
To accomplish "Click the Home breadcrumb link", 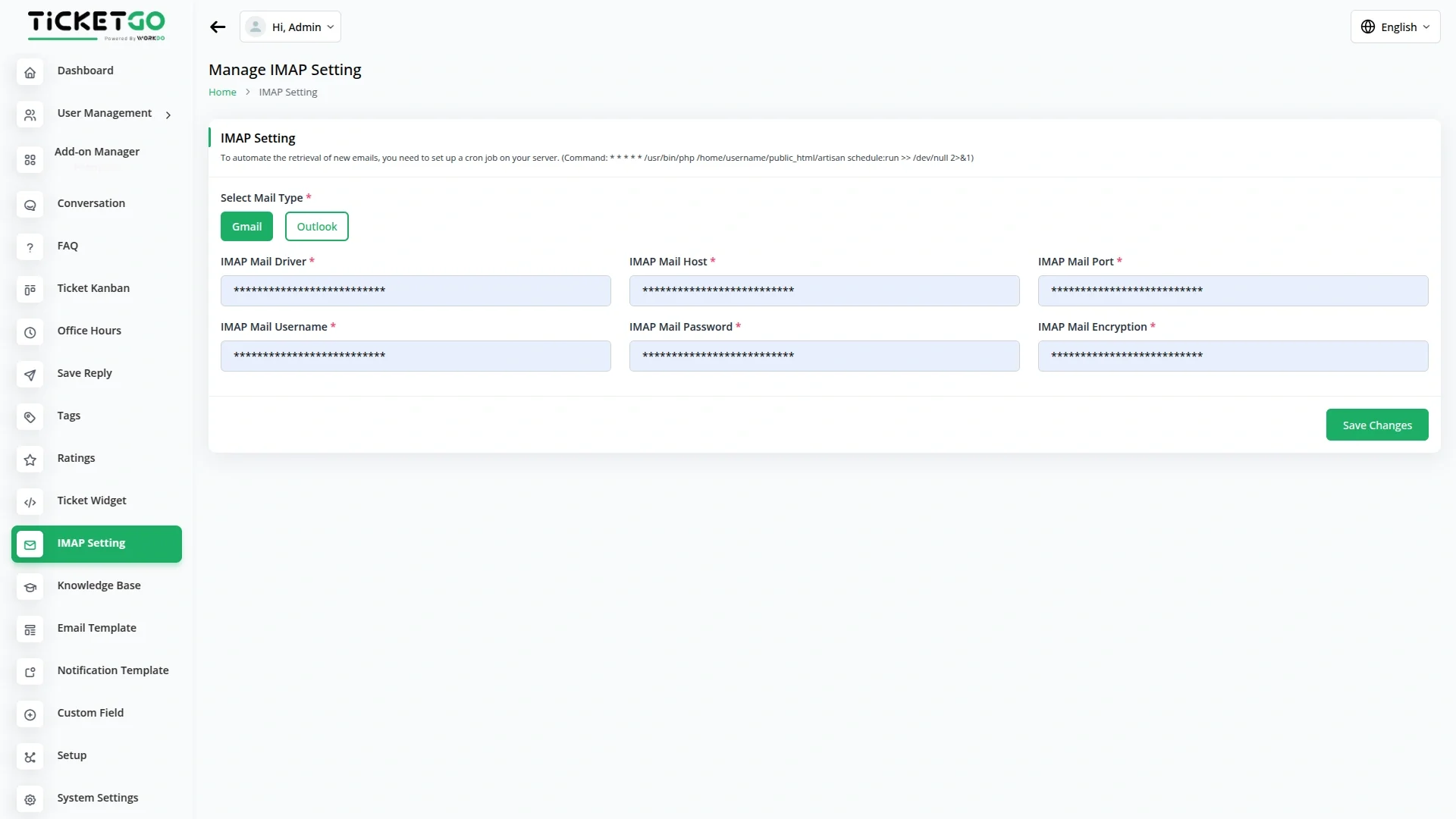I will point(222,93).
